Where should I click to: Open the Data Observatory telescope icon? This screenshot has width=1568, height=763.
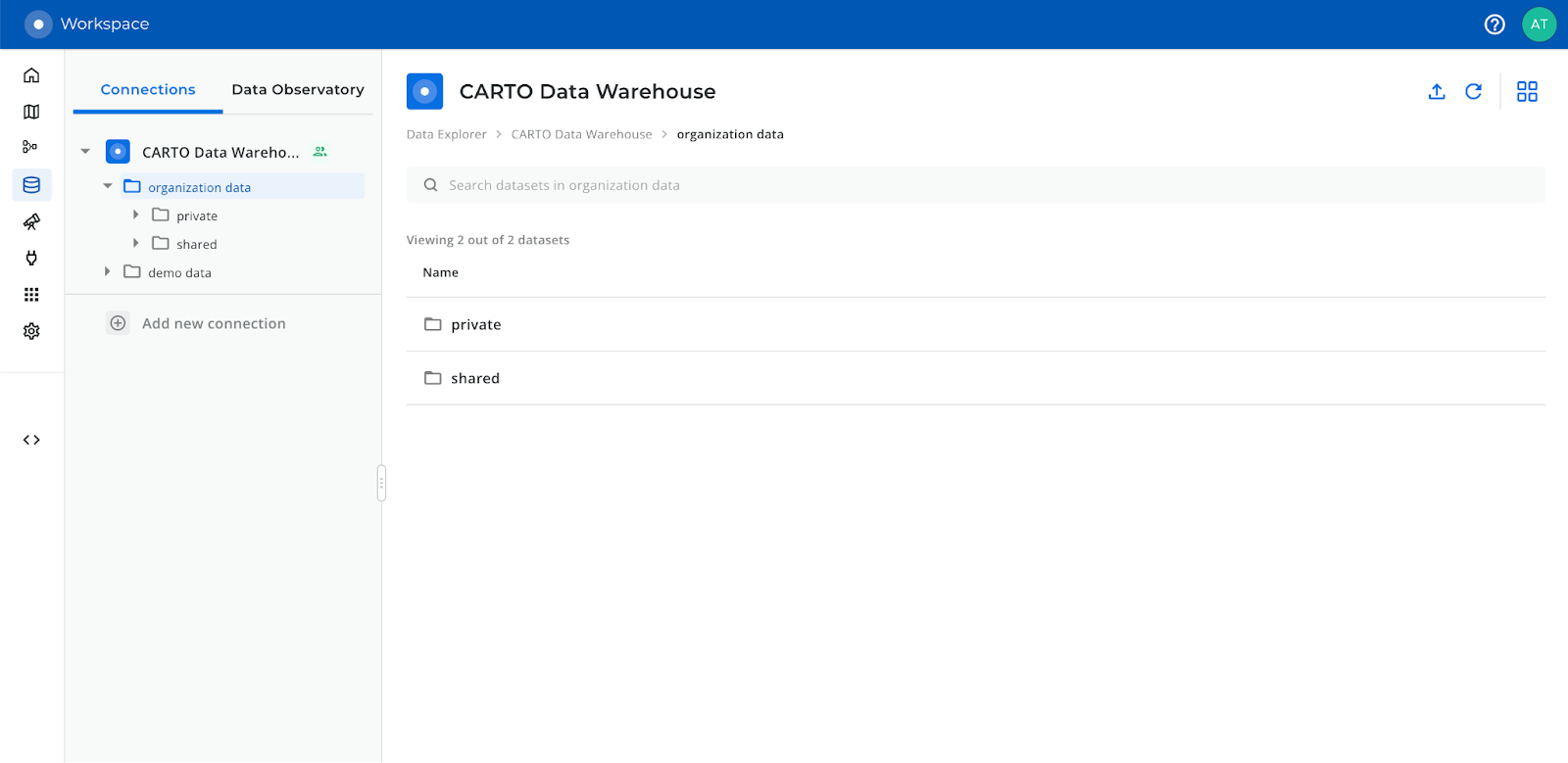31,221
